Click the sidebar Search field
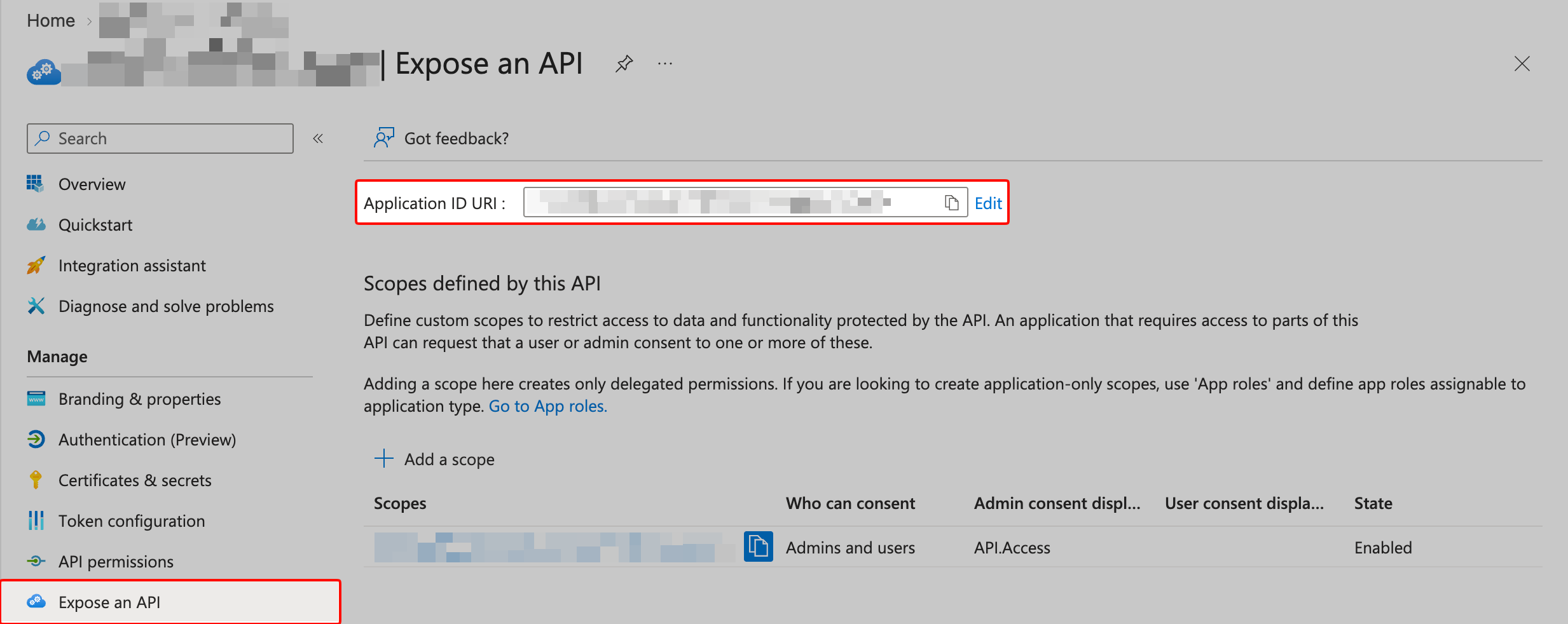Screen dimensions: 1568x624 pyautogui.click(x=160, y=139)
